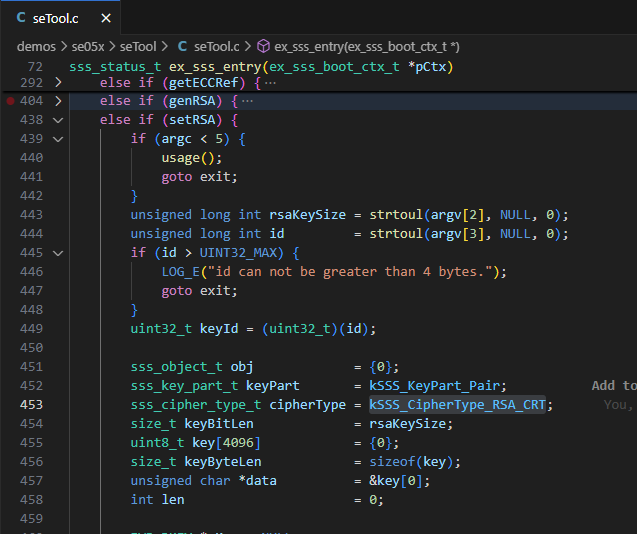Open the demos breadcrumb folder

click(36, 47)
